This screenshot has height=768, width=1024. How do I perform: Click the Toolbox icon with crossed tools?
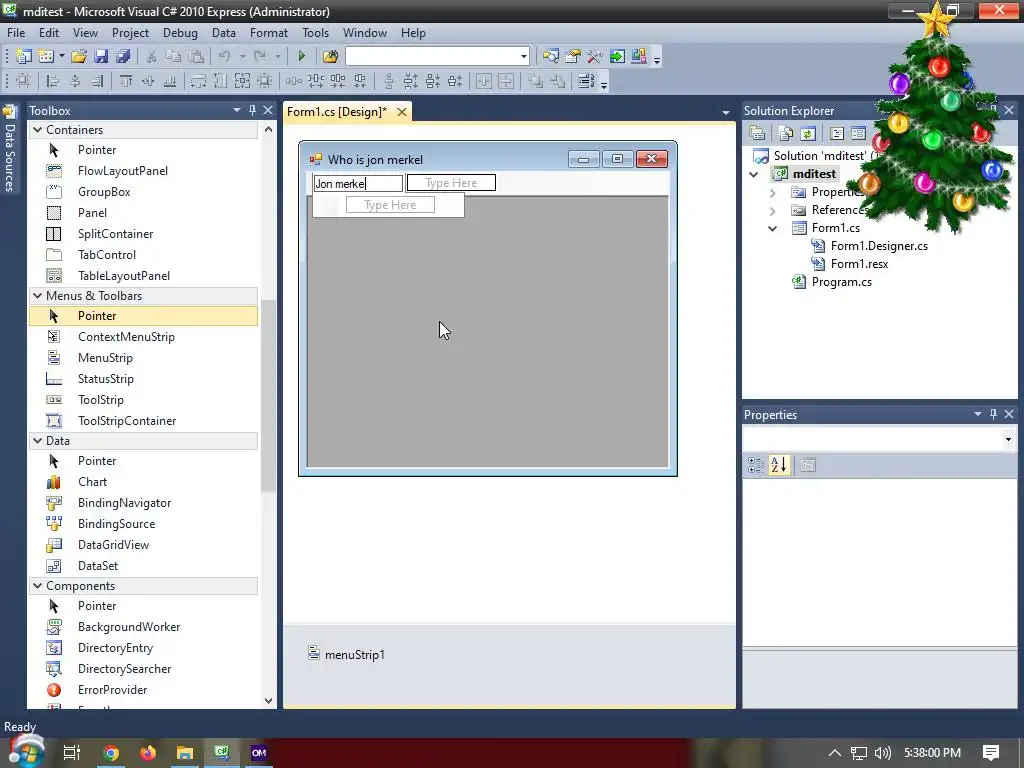point(595,56)
